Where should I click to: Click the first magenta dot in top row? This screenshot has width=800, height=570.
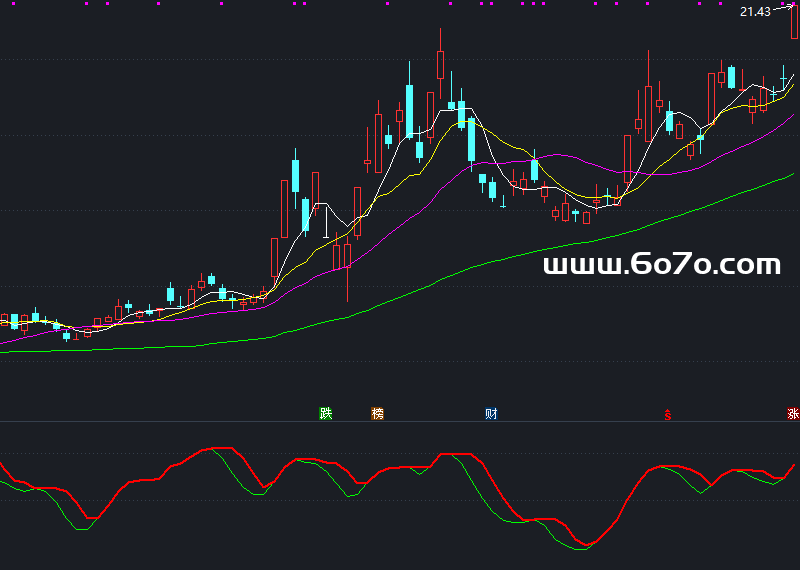(x=13, y=4)
